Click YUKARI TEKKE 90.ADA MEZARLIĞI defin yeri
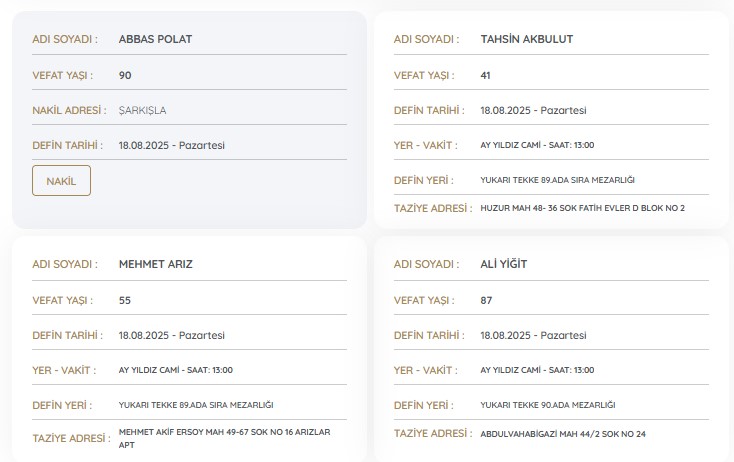This screenshot has height=462, width=734. point(547,405)
